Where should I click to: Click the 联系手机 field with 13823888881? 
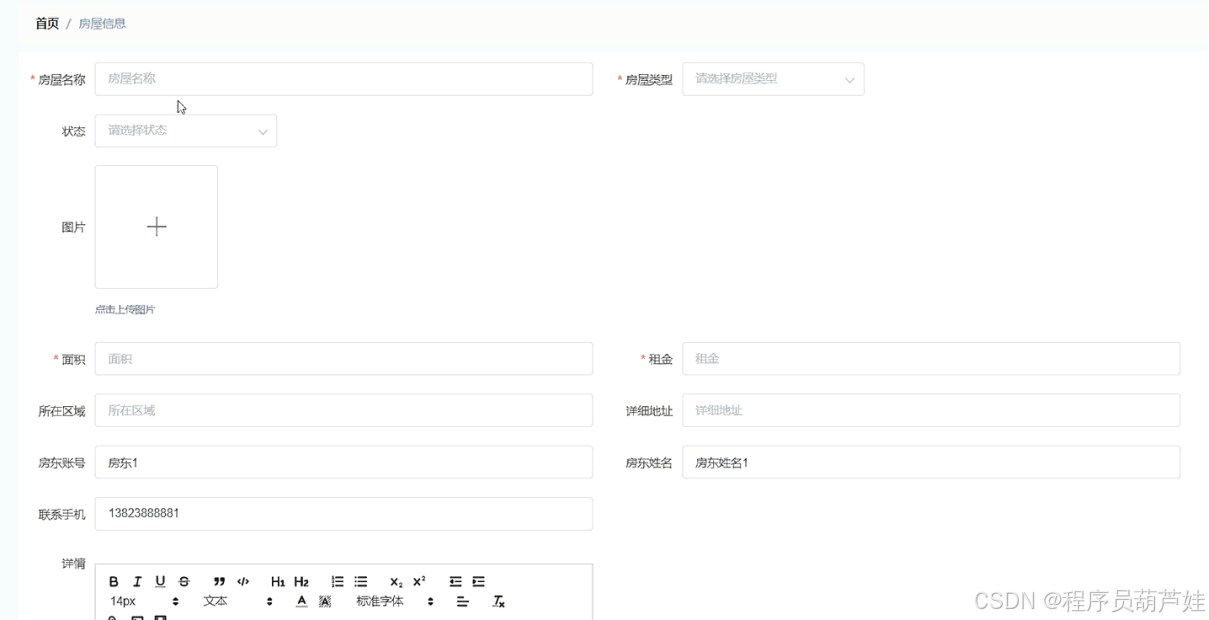click(344, 514)
